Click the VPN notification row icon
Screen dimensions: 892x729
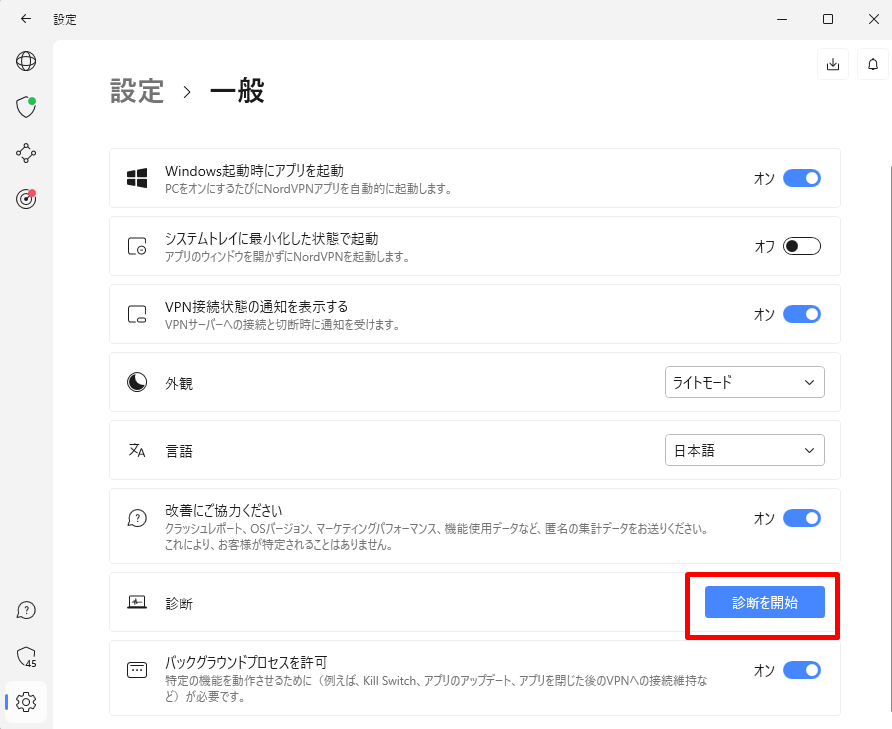(137, 314)
